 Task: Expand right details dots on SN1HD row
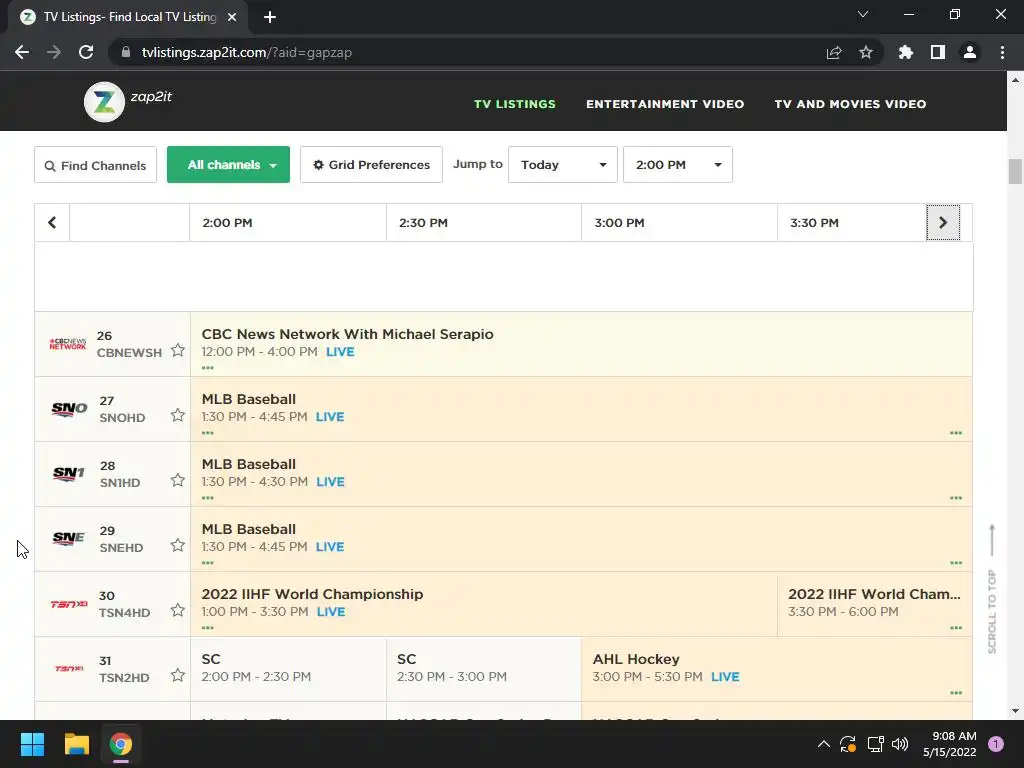[x=956, y=498]
